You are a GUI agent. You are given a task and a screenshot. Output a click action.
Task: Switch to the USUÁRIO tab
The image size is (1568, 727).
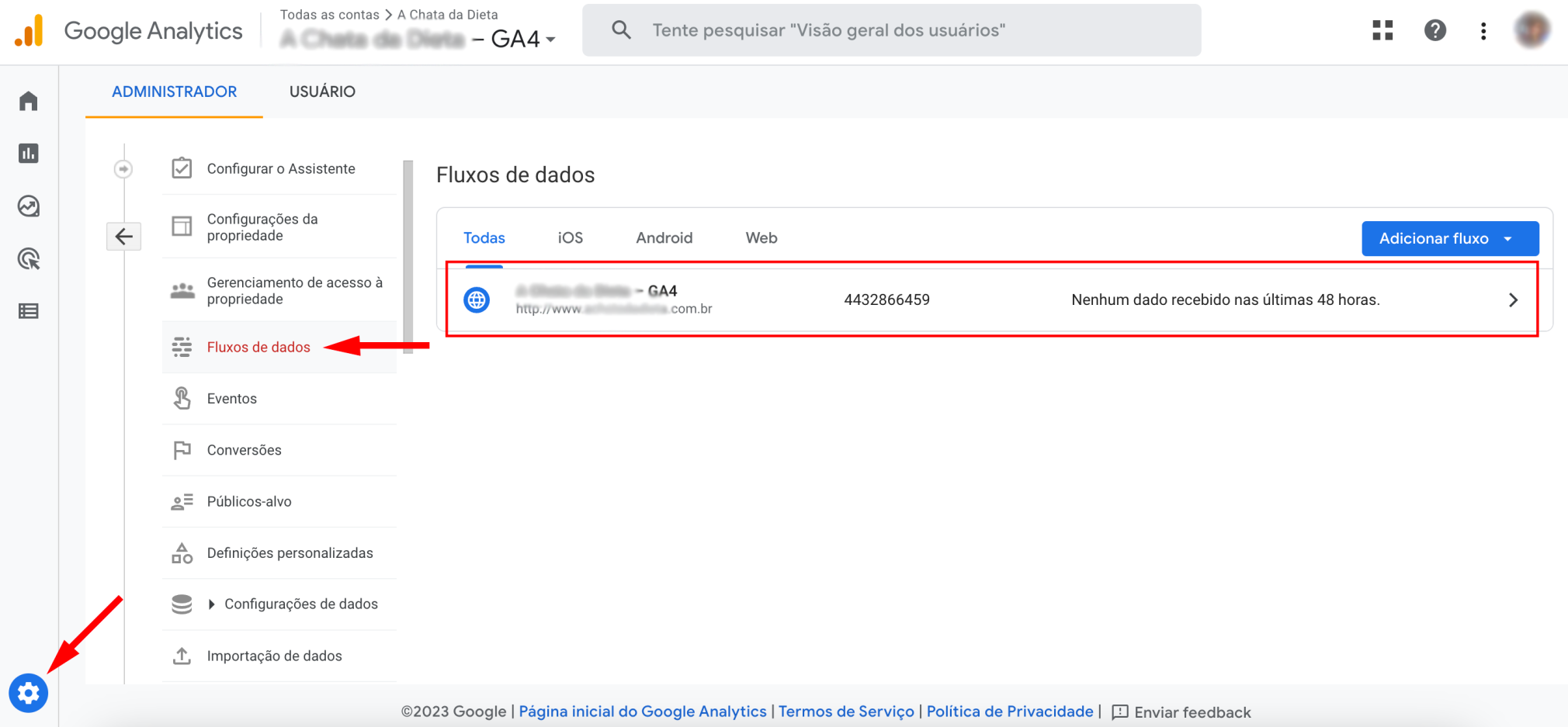[x=322, y=92]
